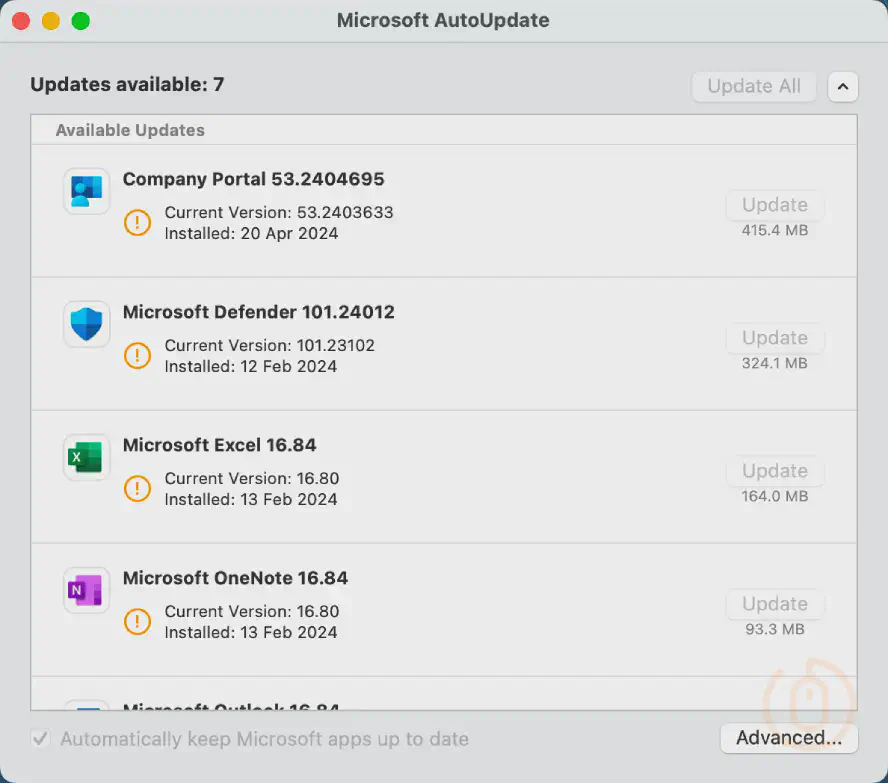The image size is (888, 783).
Task: Click the warning icon beside Defender version
Action: tap(137, 356)
